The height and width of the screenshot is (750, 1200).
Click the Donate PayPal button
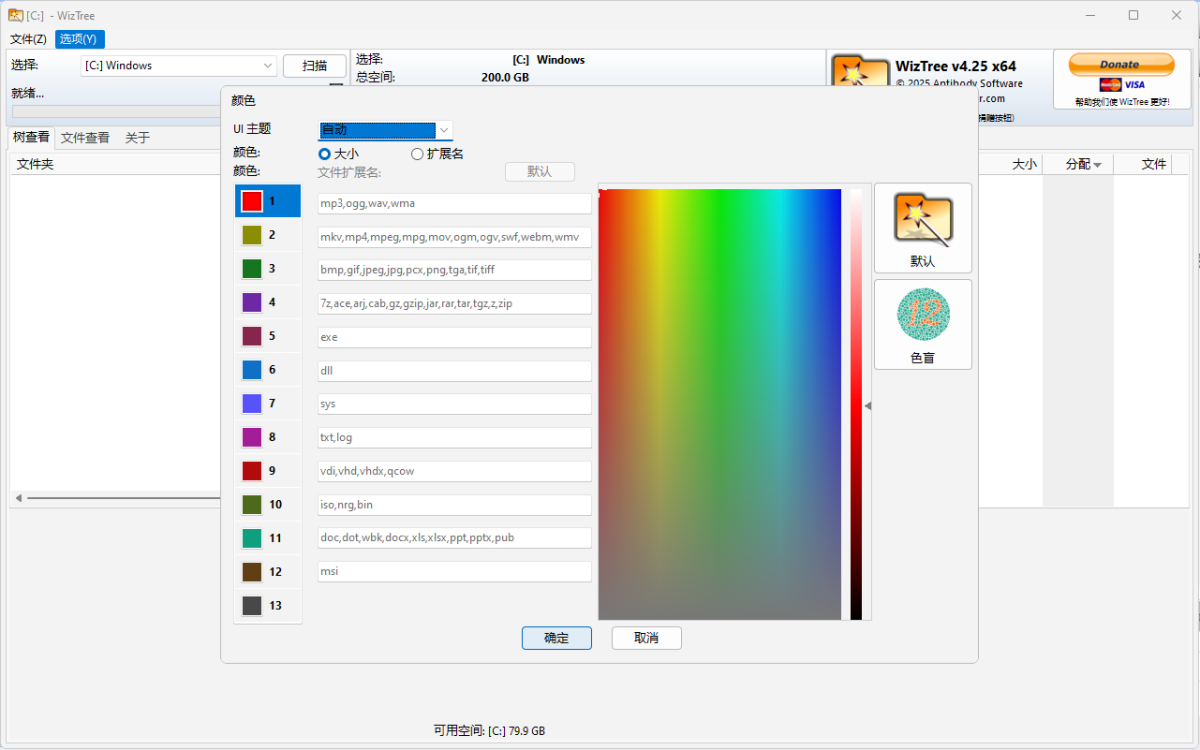[x=1121, y=65]
